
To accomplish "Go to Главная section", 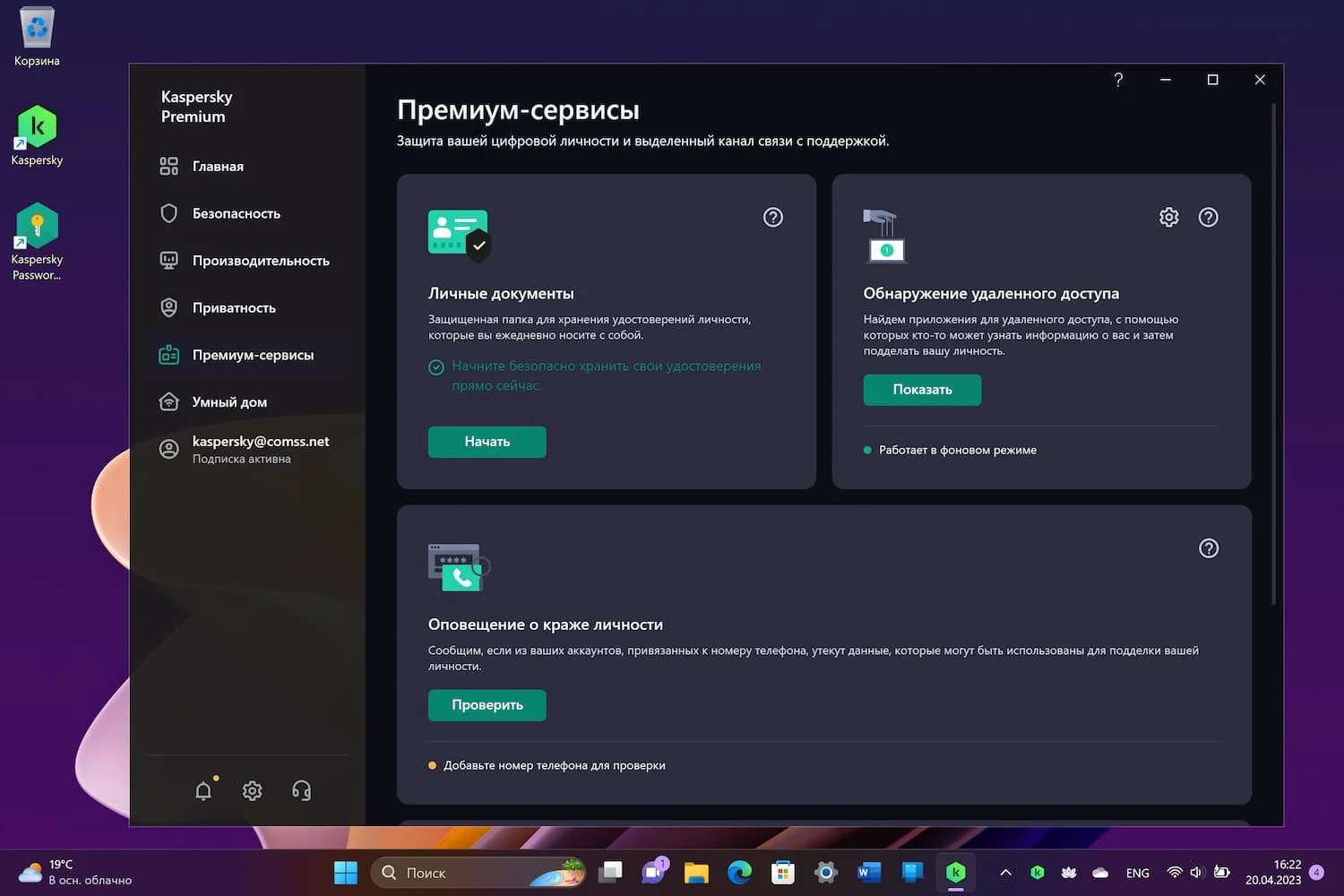I will tap(218, 167).
